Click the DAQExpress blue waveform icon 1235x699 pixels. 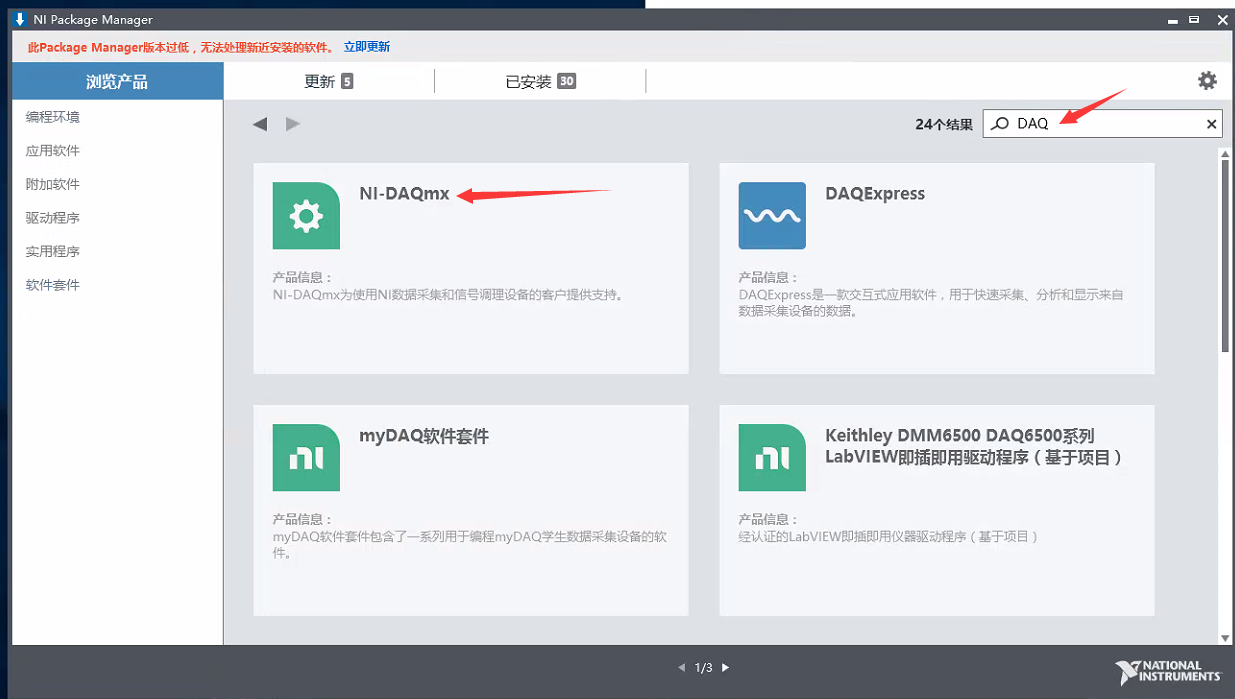pos(772,216)
